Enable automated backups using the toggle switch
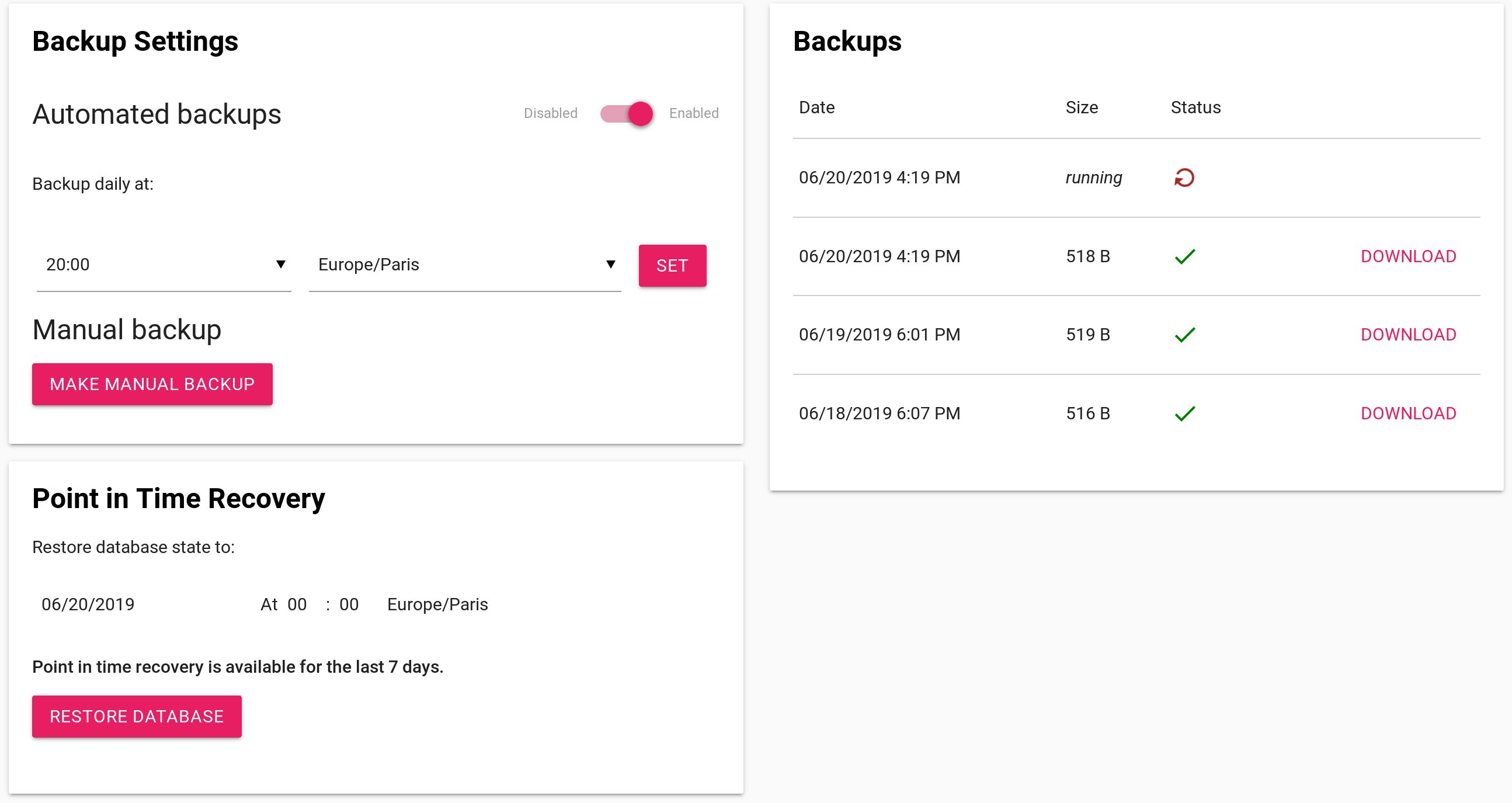 click(x=626, y=113)
